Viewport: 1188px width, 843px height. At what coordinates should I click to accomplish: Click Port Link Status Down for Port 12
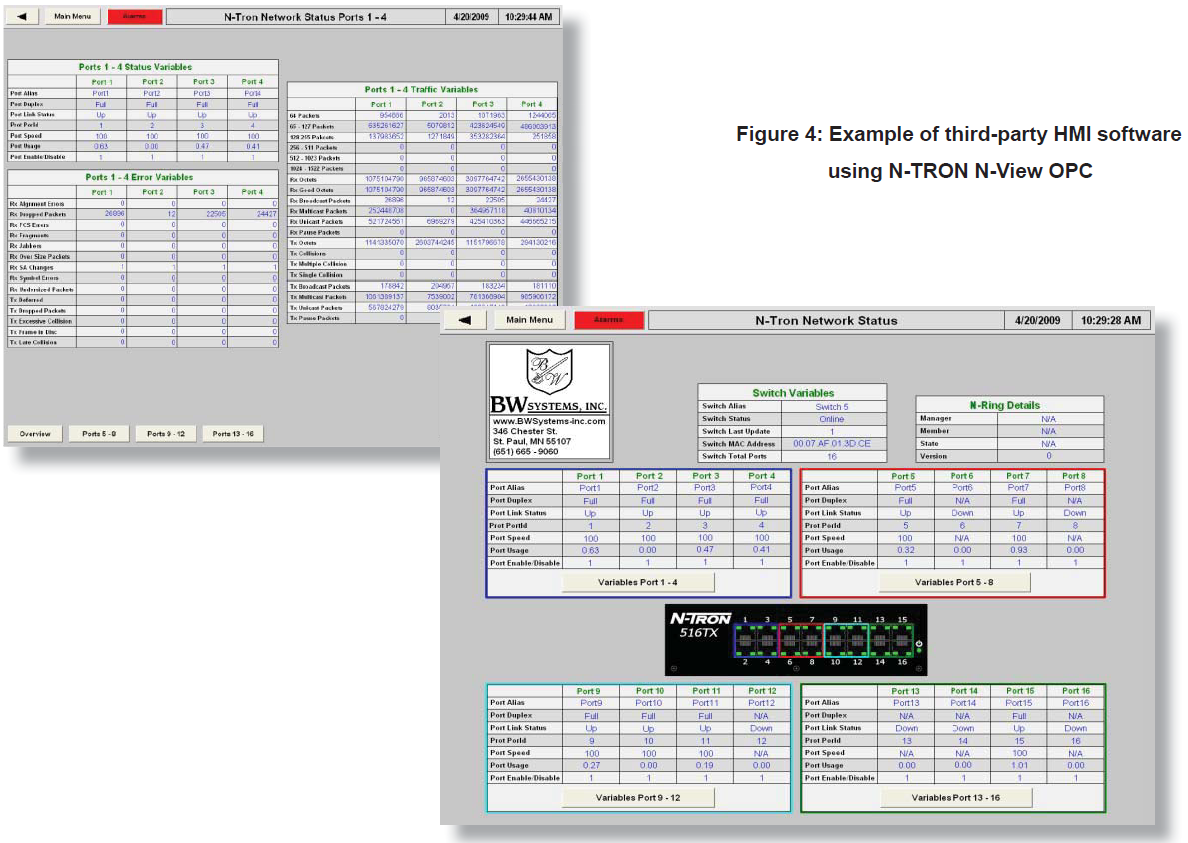(x=761, y=728)
